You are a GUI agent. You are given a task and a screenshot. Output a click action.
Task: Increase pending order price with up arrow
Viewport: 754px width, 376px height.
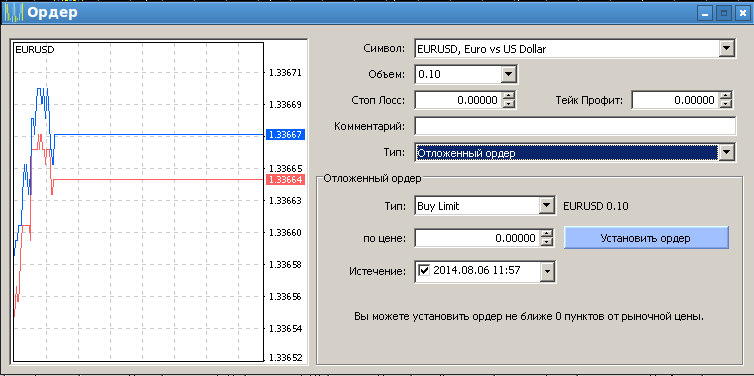pos(547,234)
